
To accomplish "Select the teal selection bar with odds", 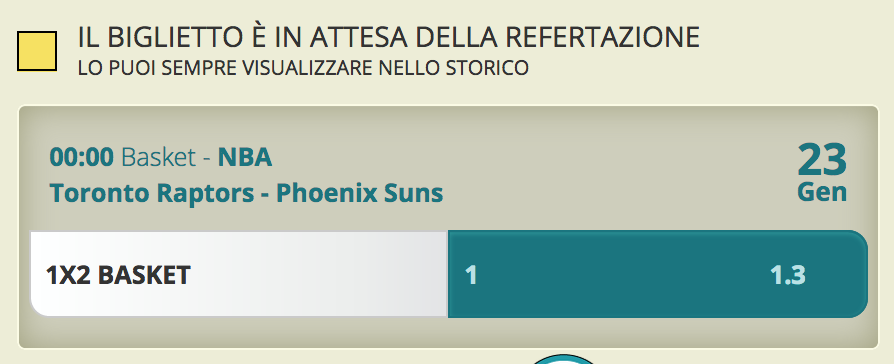I will 657,274.
